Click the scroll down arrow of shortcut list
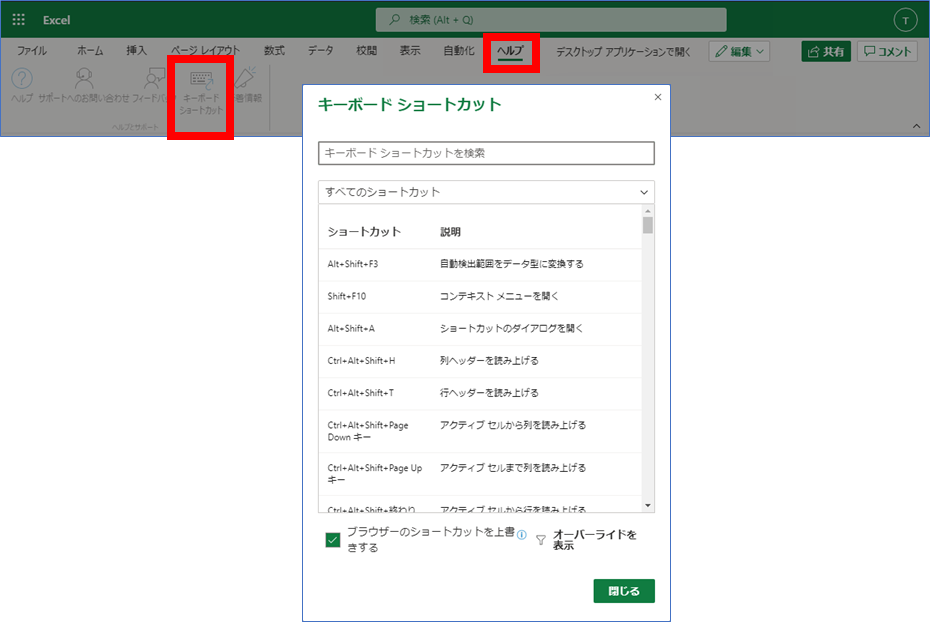930x622 pixels. click(x=648, y=505)
